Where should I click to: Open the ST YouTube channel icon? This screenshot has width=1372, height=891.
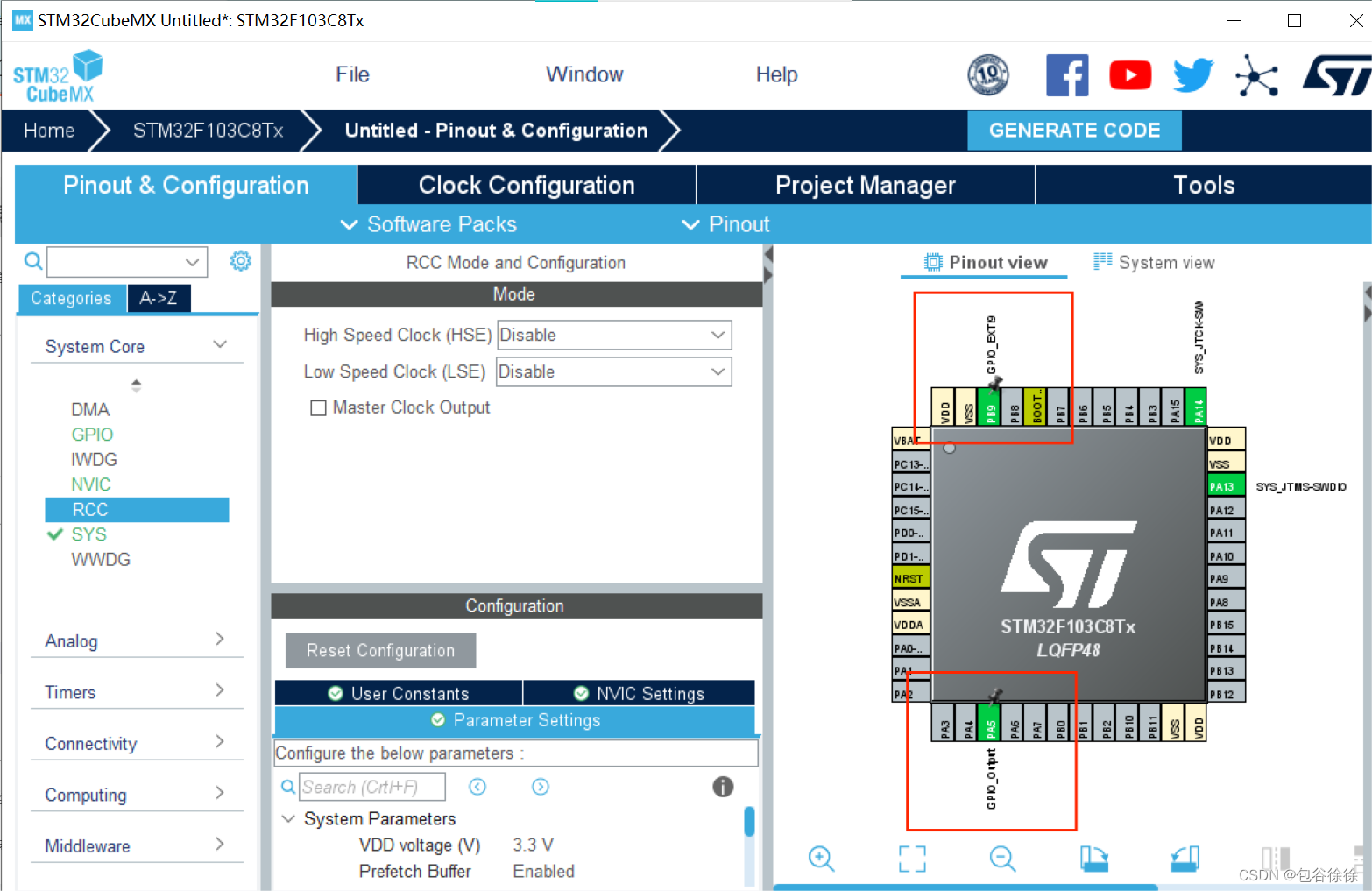click(x=1130, y=75)
